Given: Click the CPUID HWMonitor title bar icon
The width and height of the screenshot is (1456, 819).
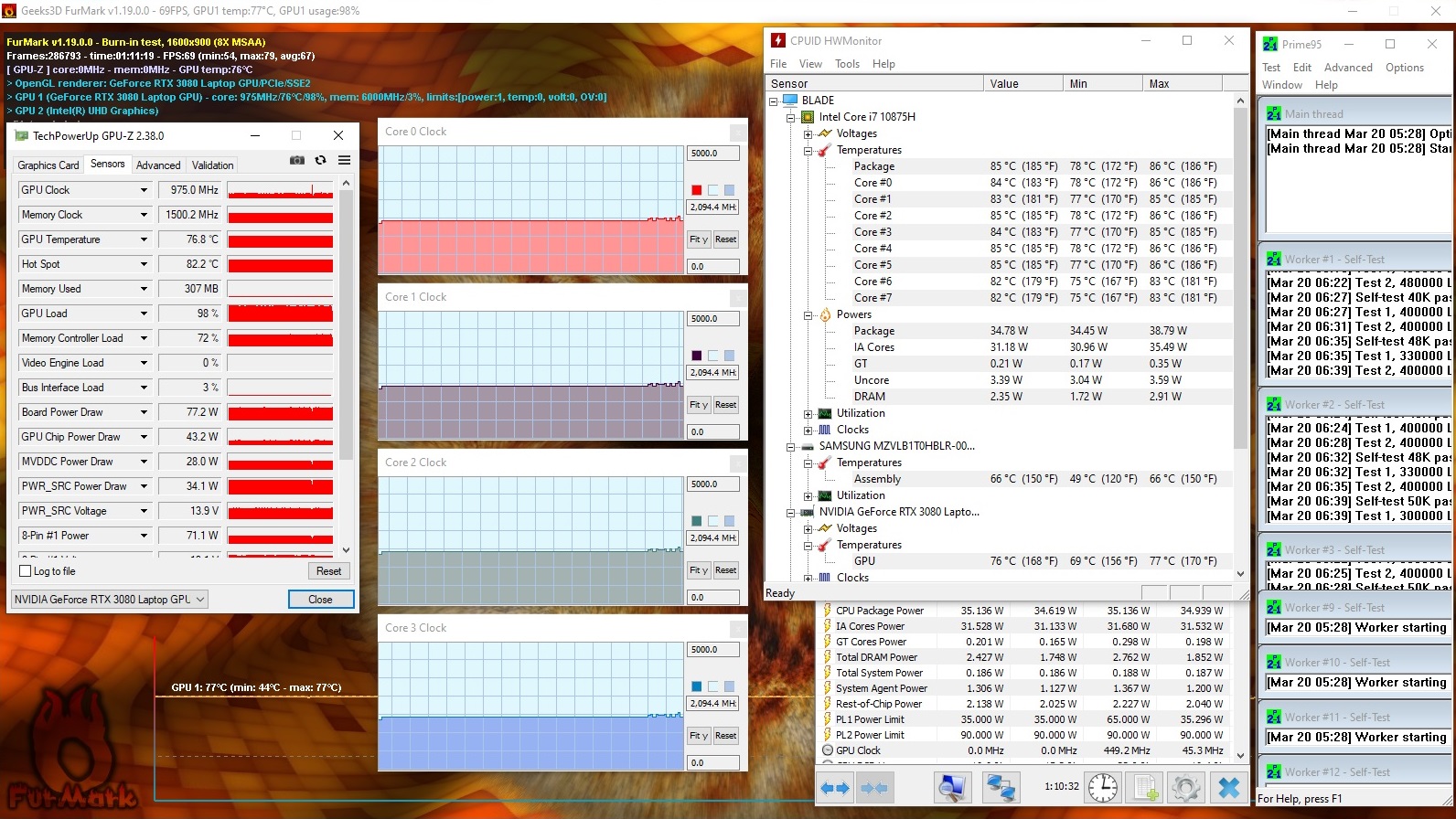Looking at the screenshot, I should (x=778, y=40).
